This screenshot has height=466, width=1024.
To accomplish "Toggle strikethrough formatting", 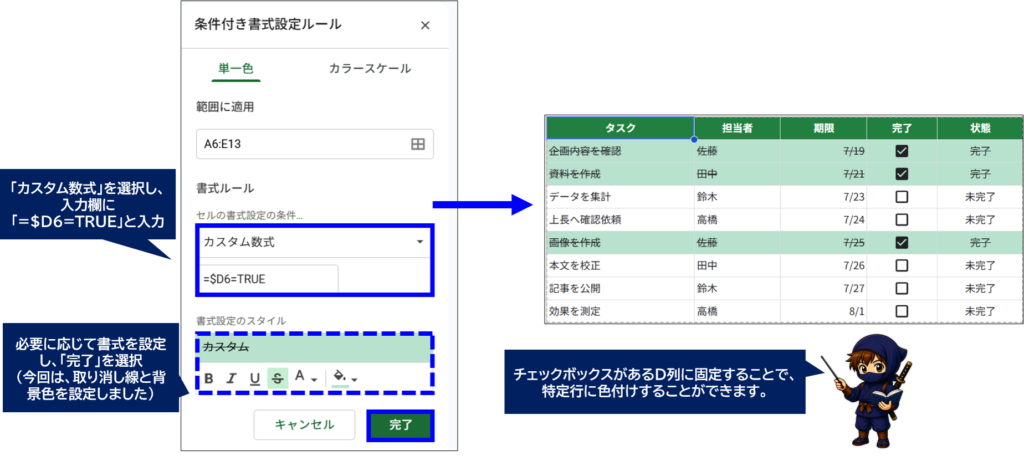I will [x=278, y=378].
